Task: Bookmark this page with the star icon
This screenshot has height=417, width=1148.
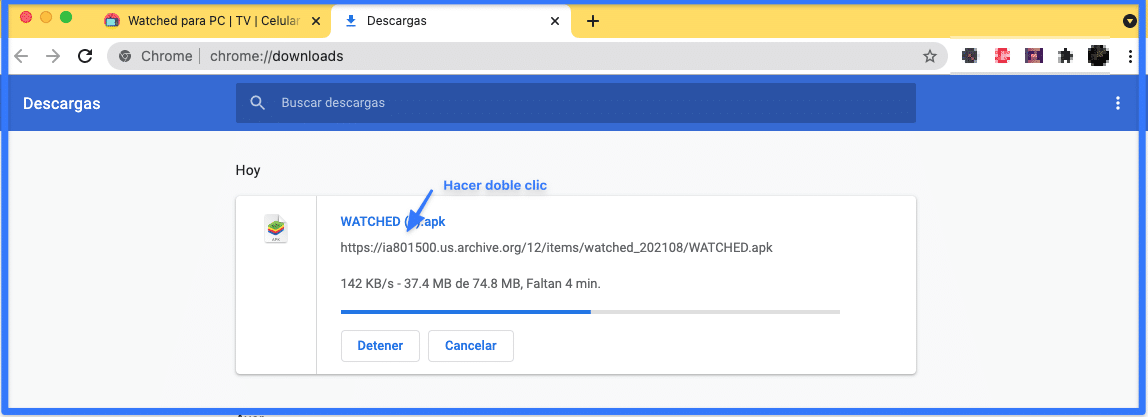Action: (929, 56)
